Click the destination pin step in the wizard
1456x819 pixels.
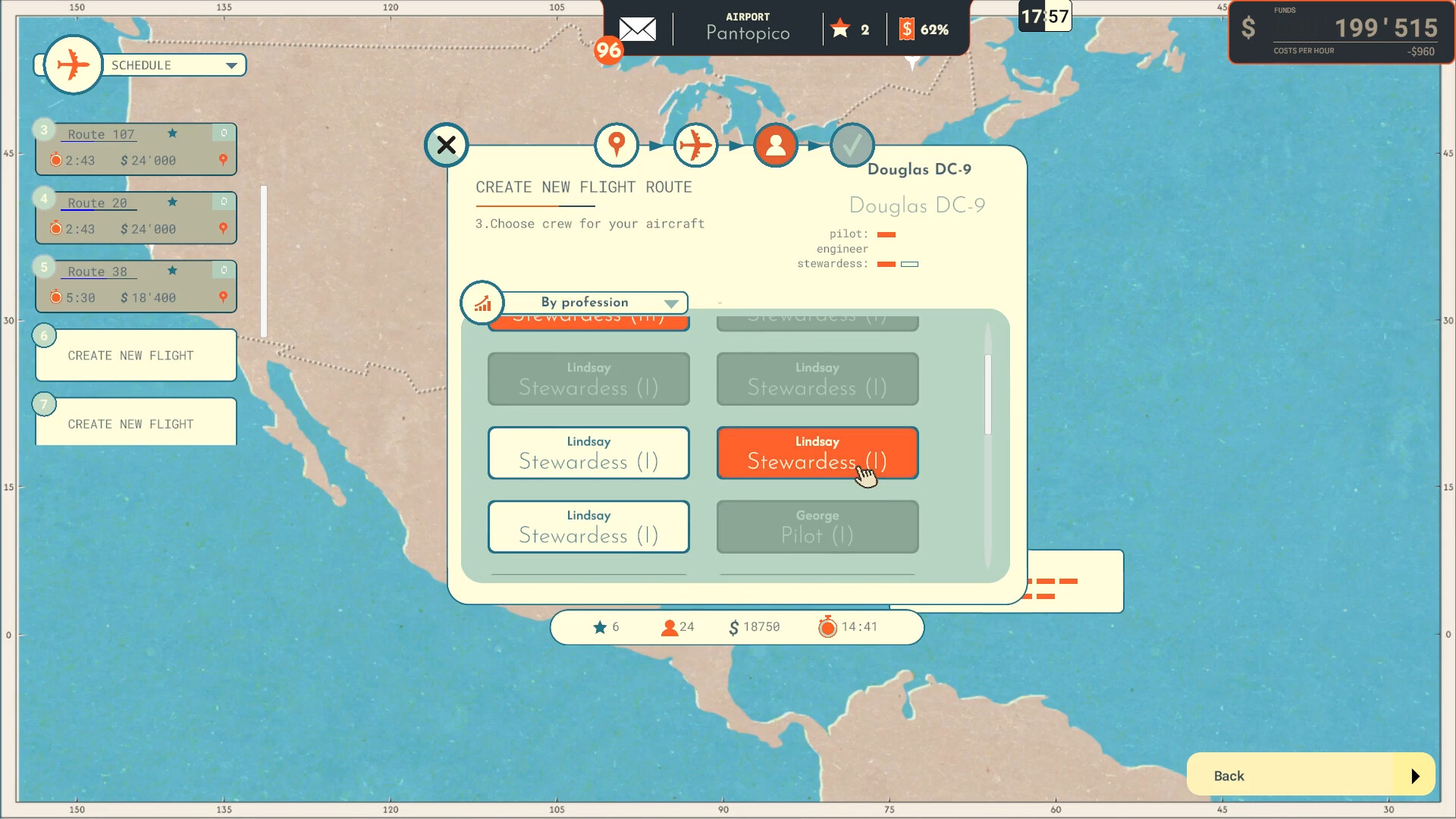617,144
